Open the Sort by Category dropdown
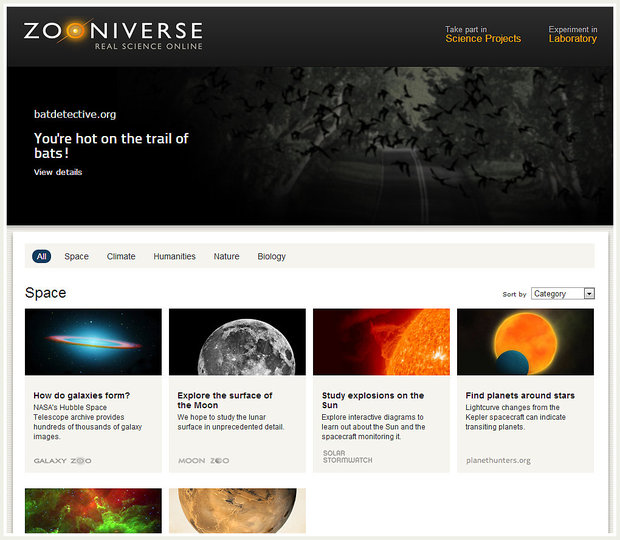 click(x=563, y=294)
